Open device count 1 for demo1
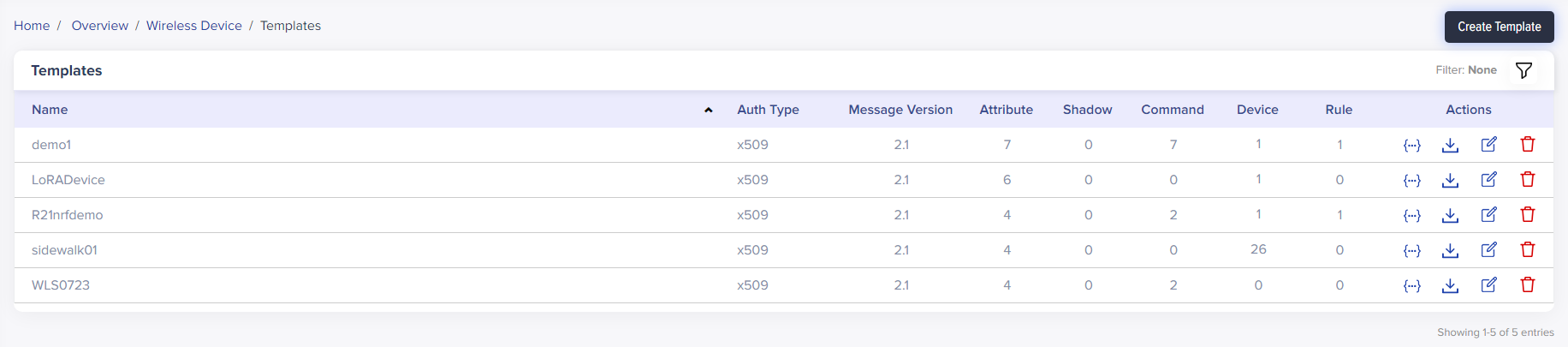 click(x=1258, y=144)
